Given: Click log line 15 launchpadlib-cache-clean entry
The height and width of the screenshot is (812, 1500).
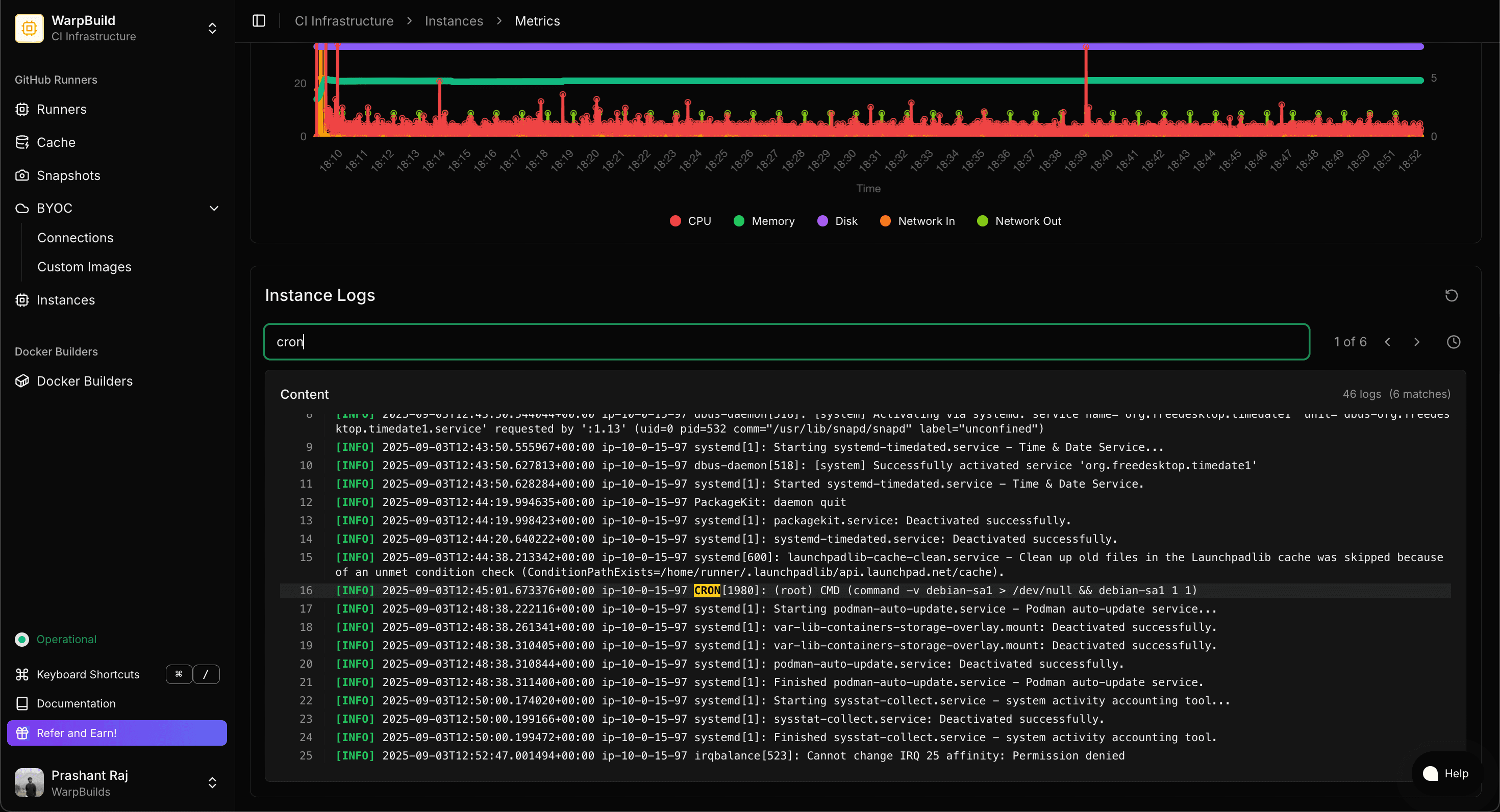Looking at the screenshot, I should pyautogui.click(x=865, y=565).
